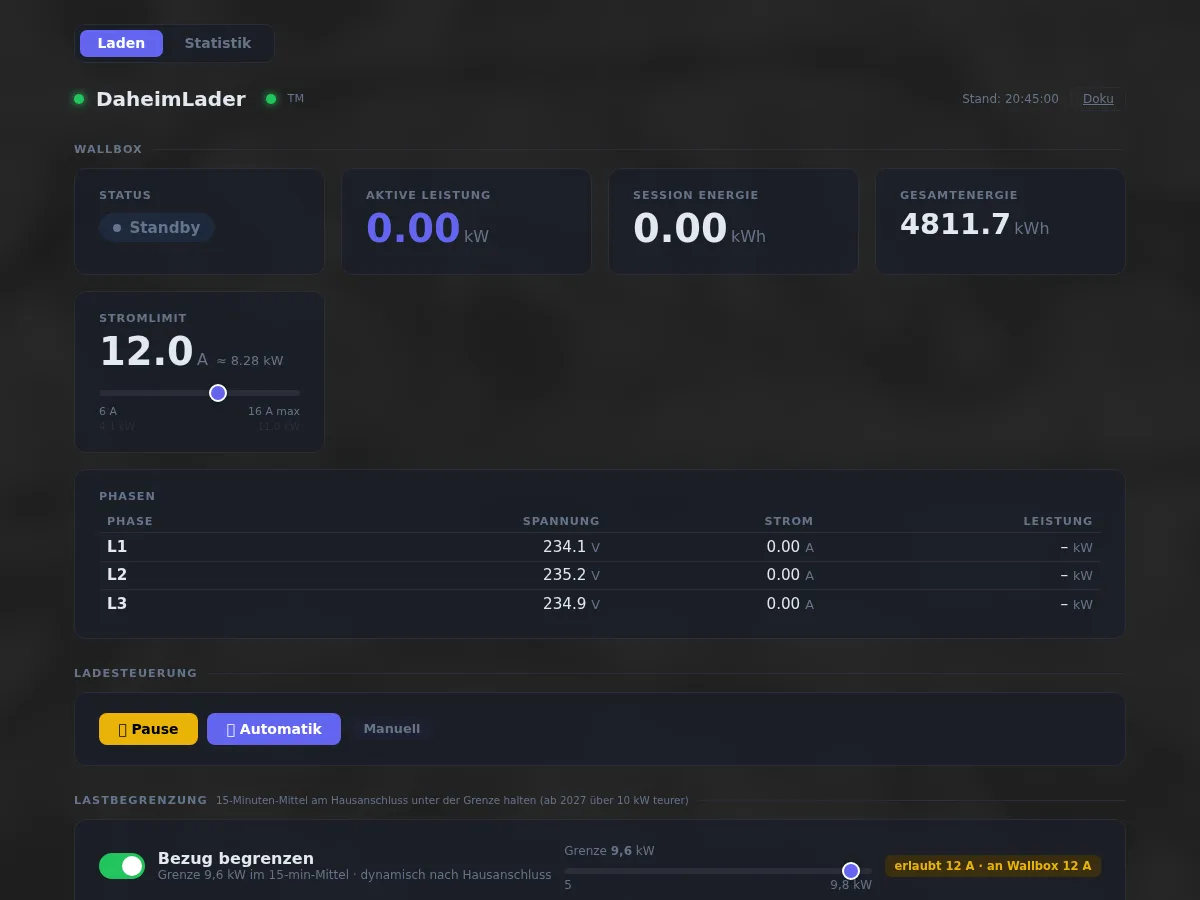Click the 'Grenze 9,6 kW im 15-min-Mittel' subtitle
The image size is (1200, 900).
point(354,875)
